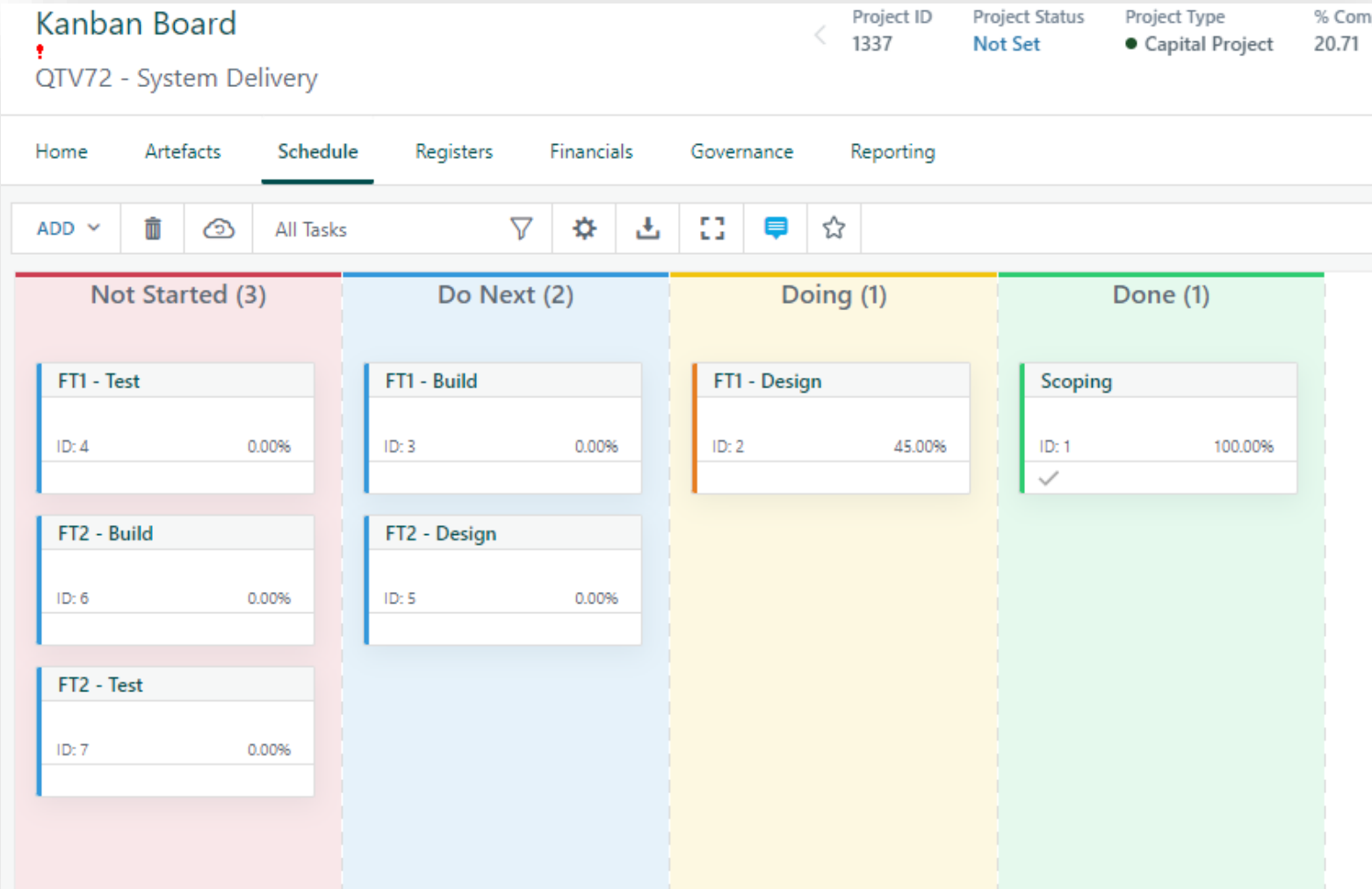Click the checkmark on Scoping card

[1049, 478]
